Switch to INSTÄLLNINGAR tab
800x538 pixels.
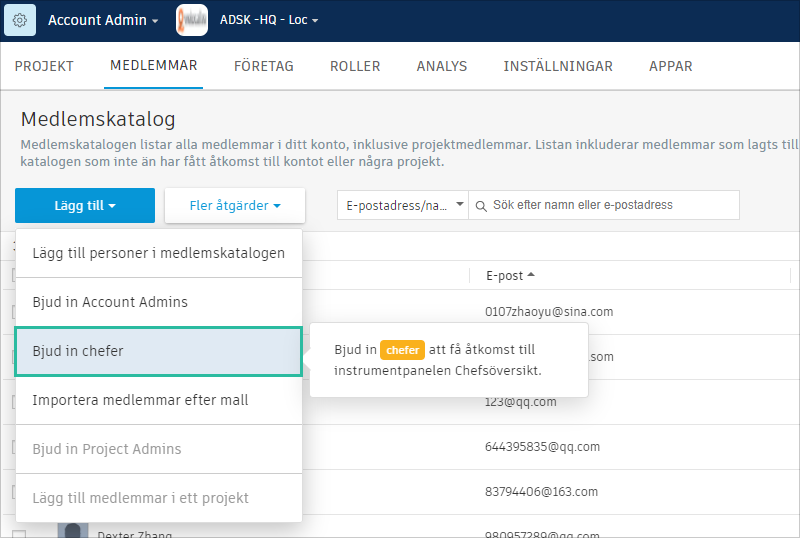pos(558,66)
